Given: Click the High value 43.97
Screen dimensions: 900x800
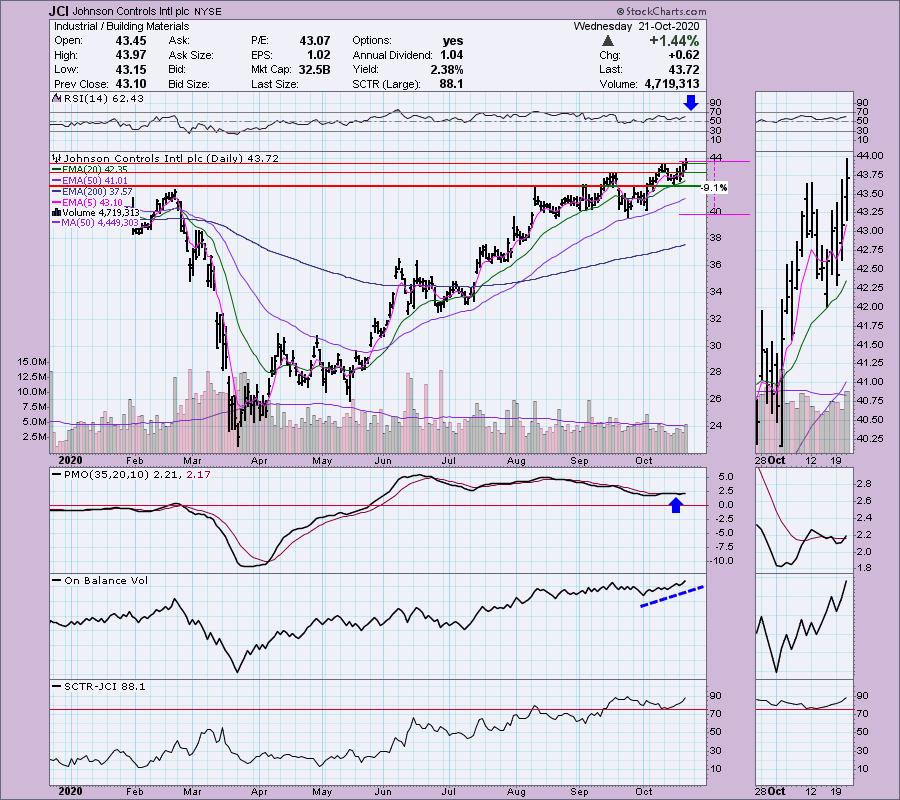Looking at the screenshot, I should click(x=131, y=55).
